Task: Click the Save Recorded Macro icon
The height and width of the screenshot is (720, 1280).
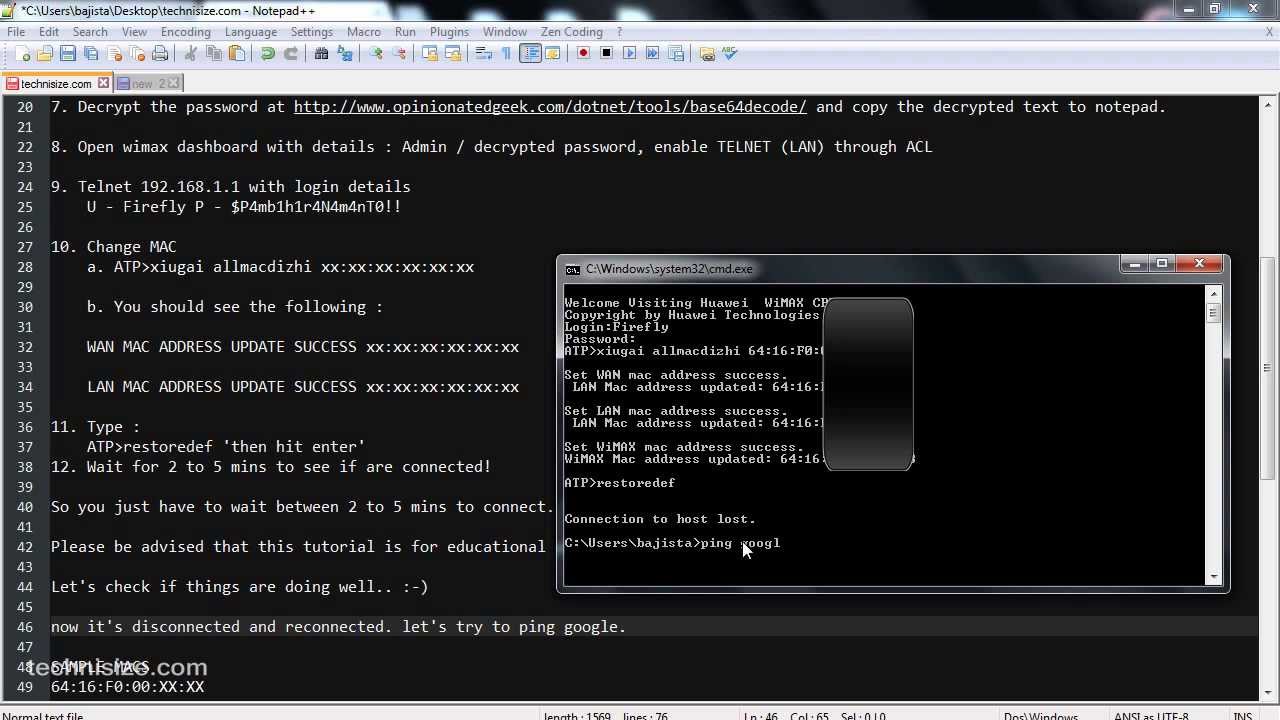Action: [x=676, y=53]
